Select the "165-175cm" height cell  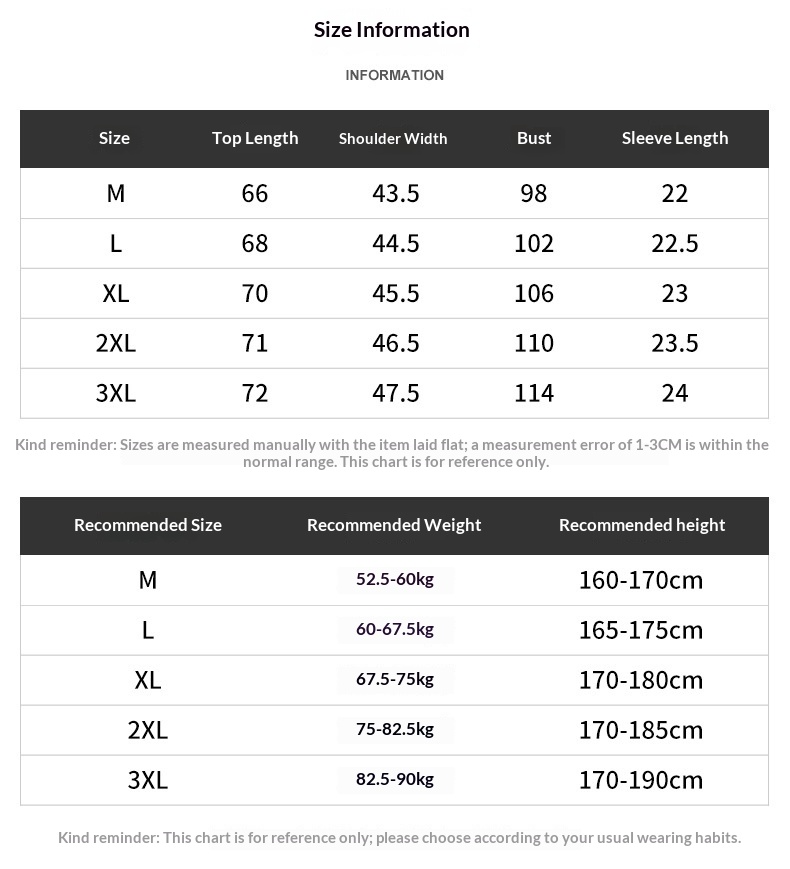tap(641, 630)
